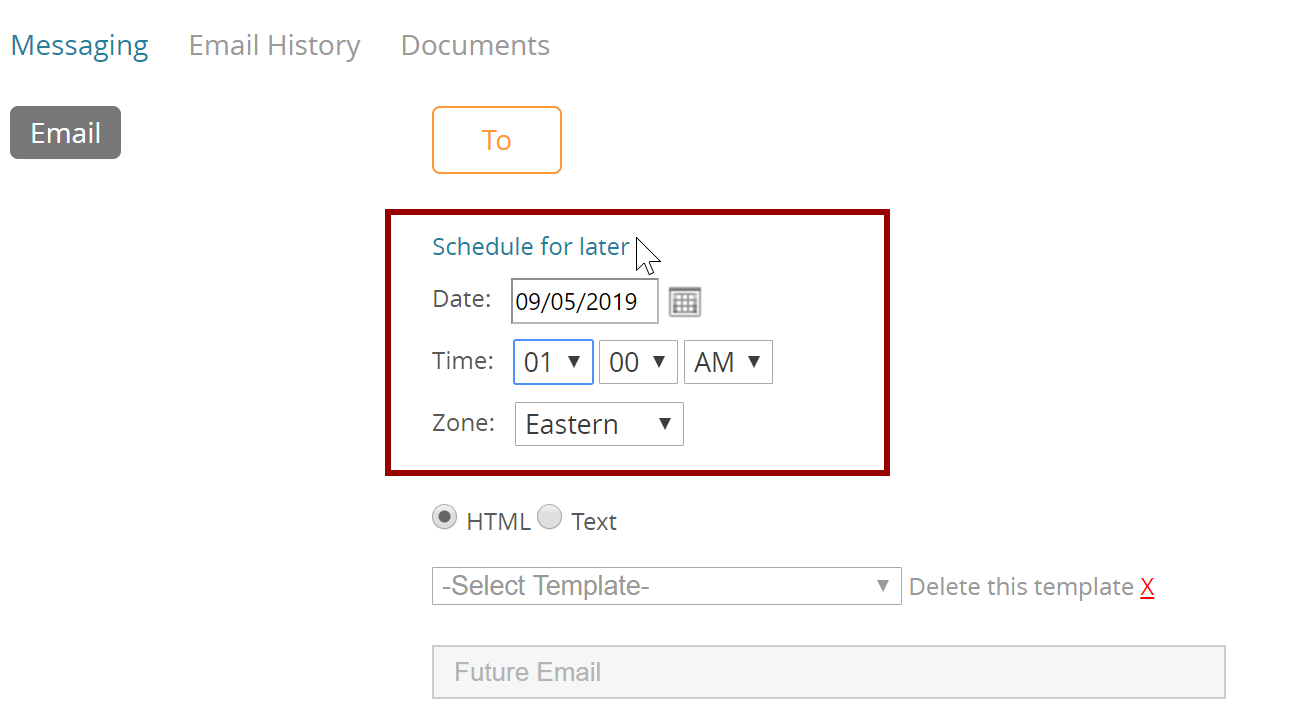Image resolution: width=1308 pixels, height=719 pixels.
Task: Click the Delete this template text
Action: click(1021, 587)
